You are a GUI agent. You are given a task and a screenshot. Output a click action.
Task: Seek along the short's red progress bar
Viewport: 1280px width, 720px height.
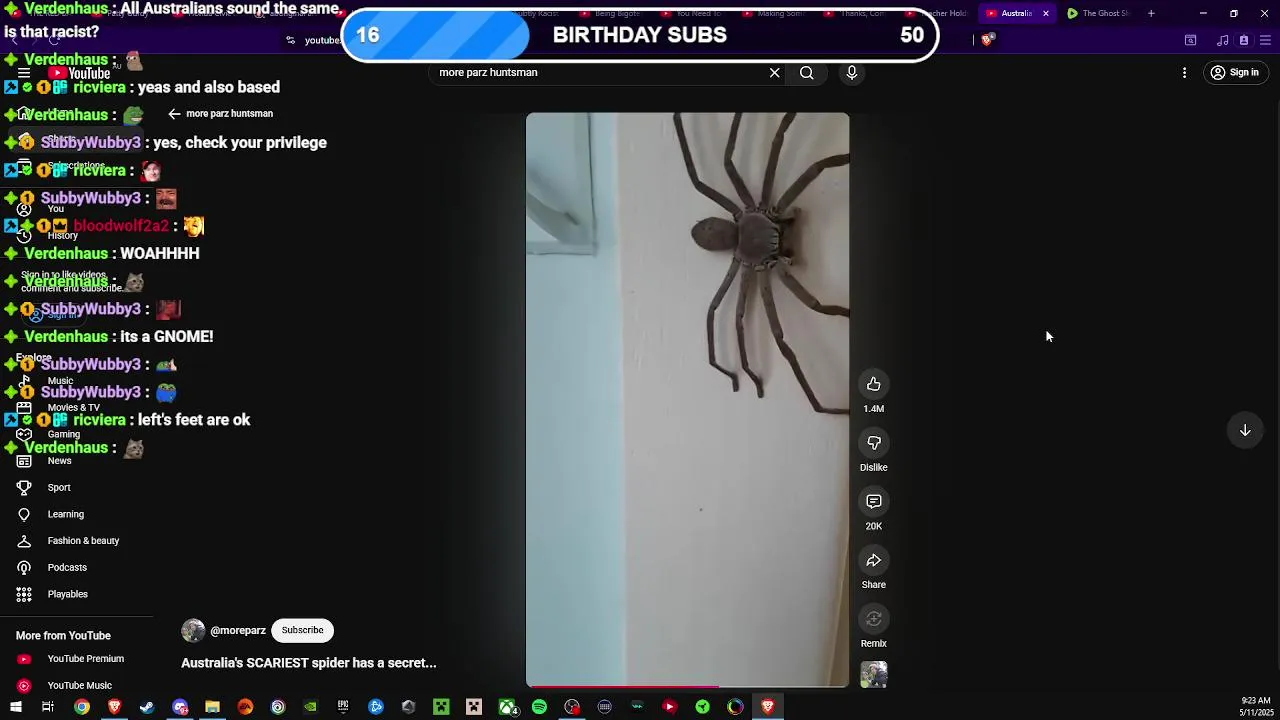click(x=688, y=686)
